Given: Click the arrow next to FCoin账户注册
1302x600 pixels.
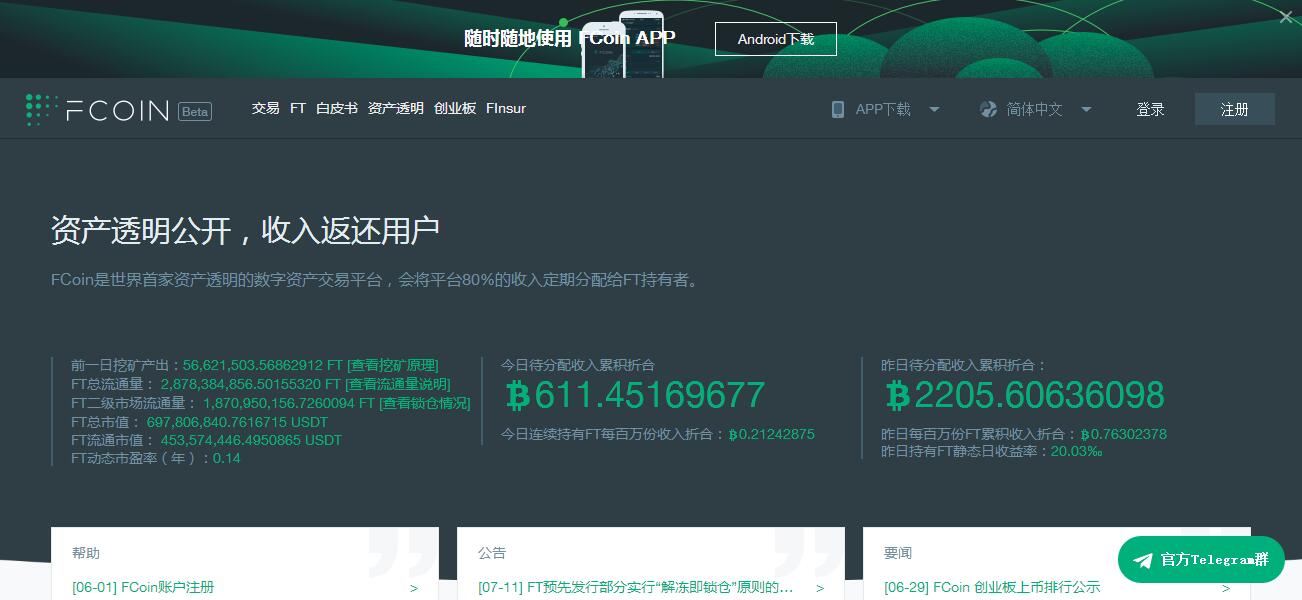Looking at the screenshot, I should click(x=414, y=588).
